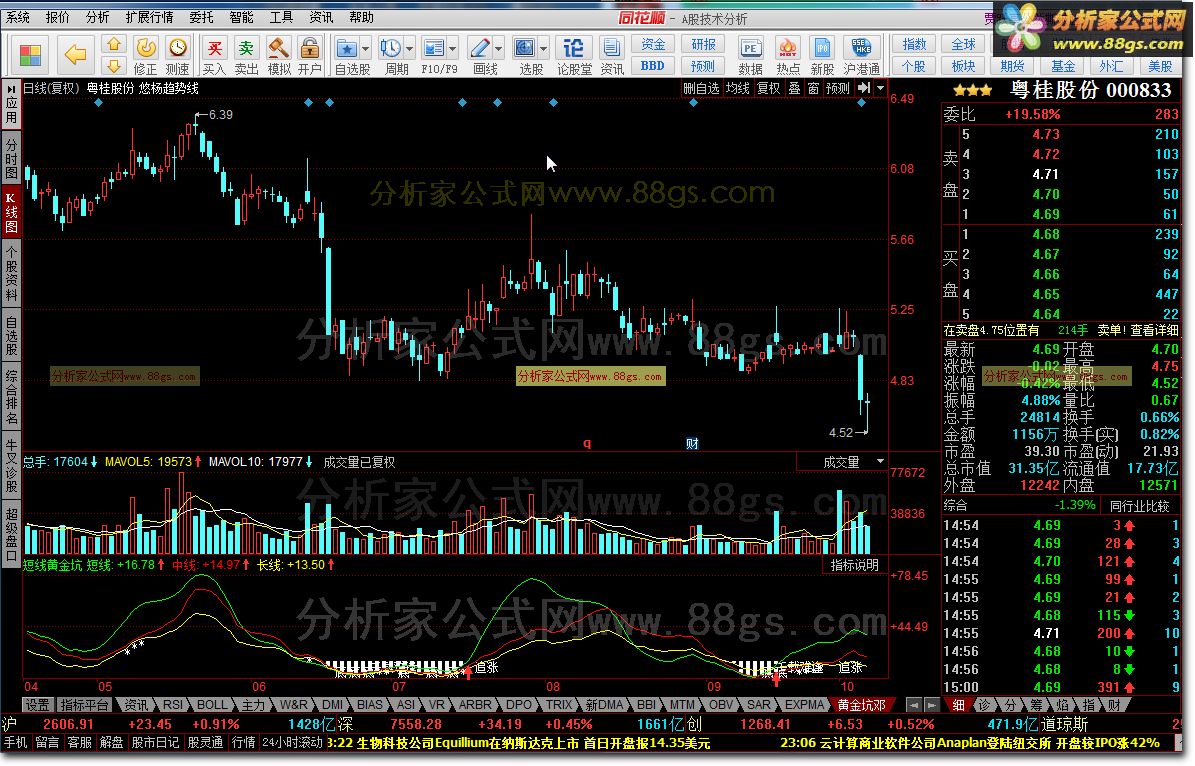Expand the F10/F9 dropdown arrow

pyautogui.click(x=453, y=49)
